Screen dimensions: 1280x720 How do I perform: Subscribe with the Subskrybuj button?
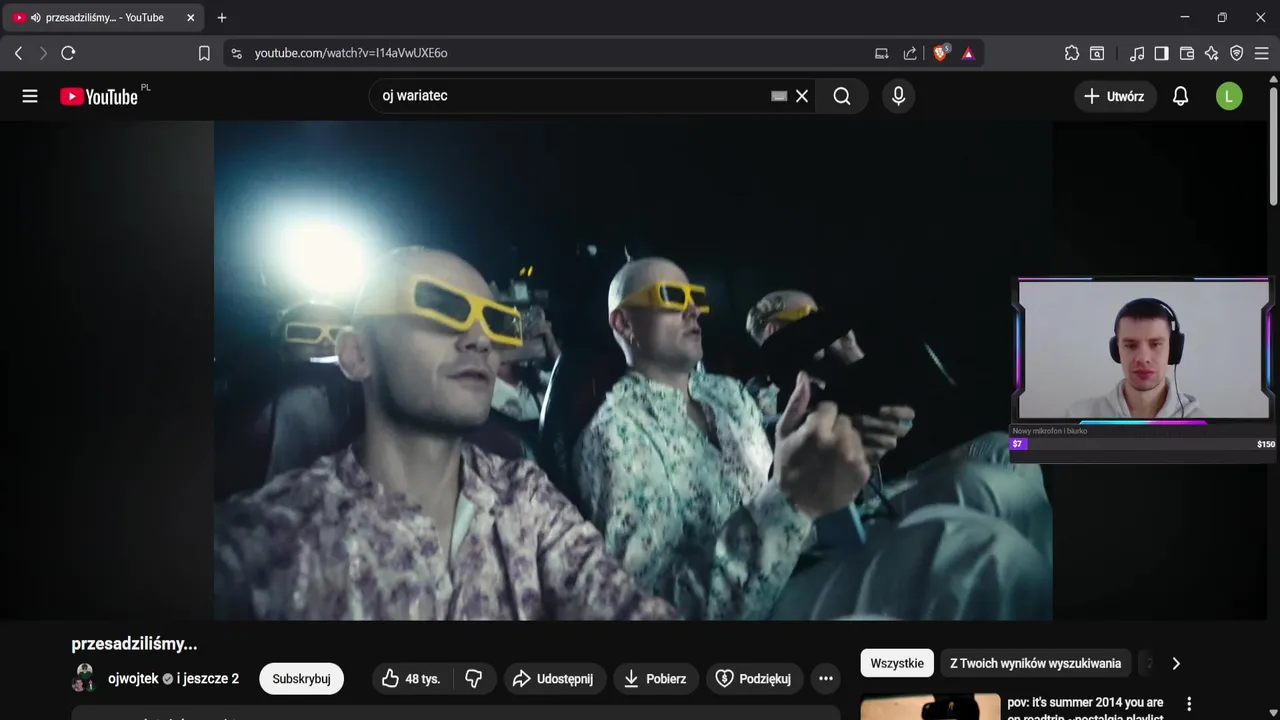pos(301,679)
